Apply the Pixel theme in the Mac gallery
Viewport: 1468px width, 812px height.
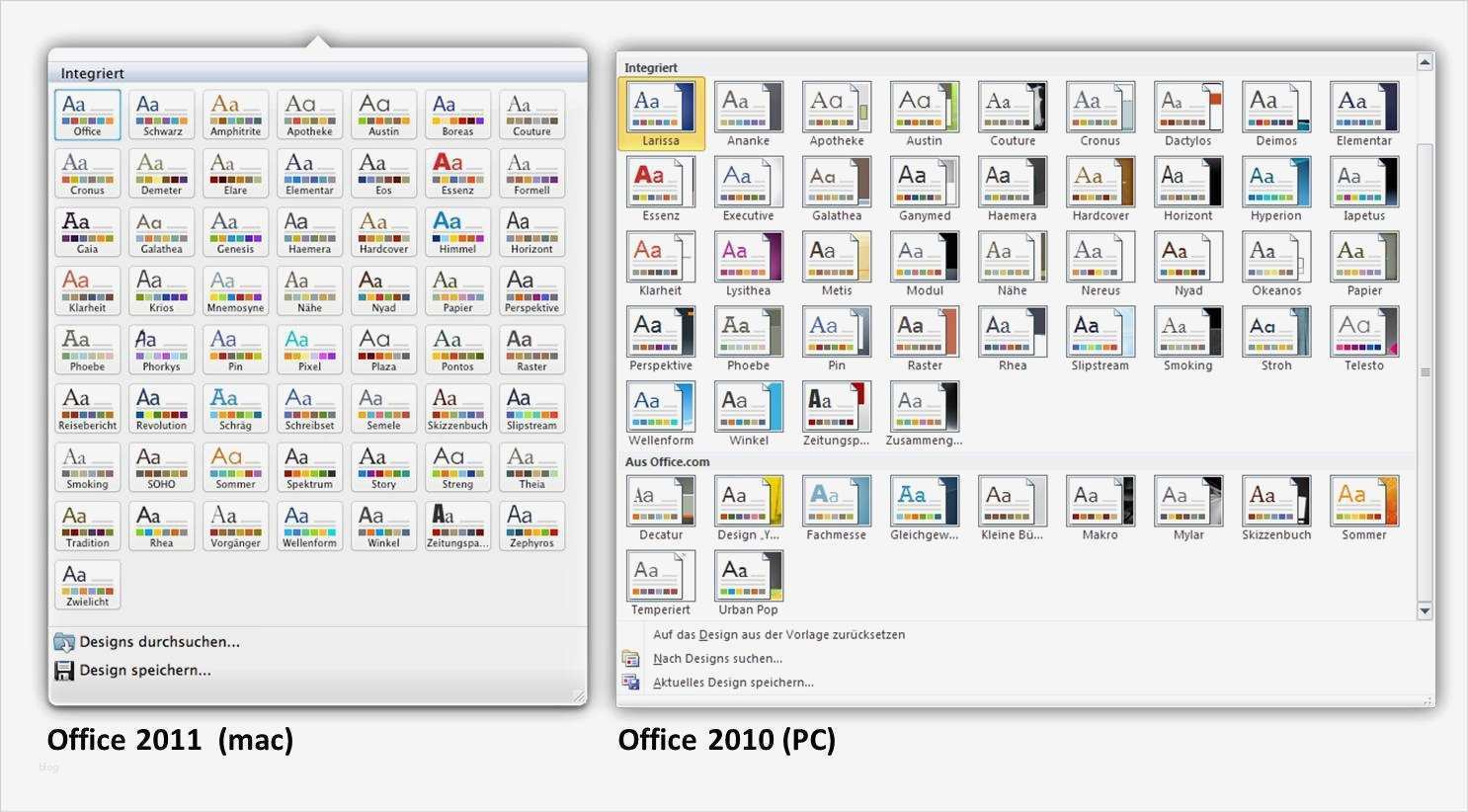tap(310, 350)
